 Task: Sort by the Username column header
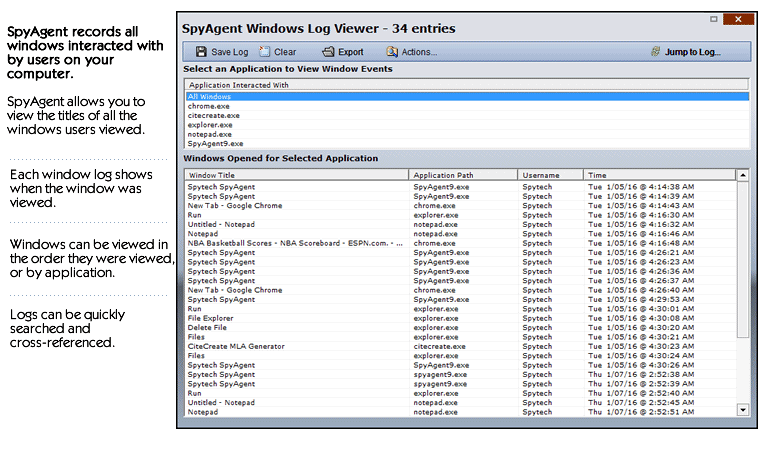click(550, 175)
